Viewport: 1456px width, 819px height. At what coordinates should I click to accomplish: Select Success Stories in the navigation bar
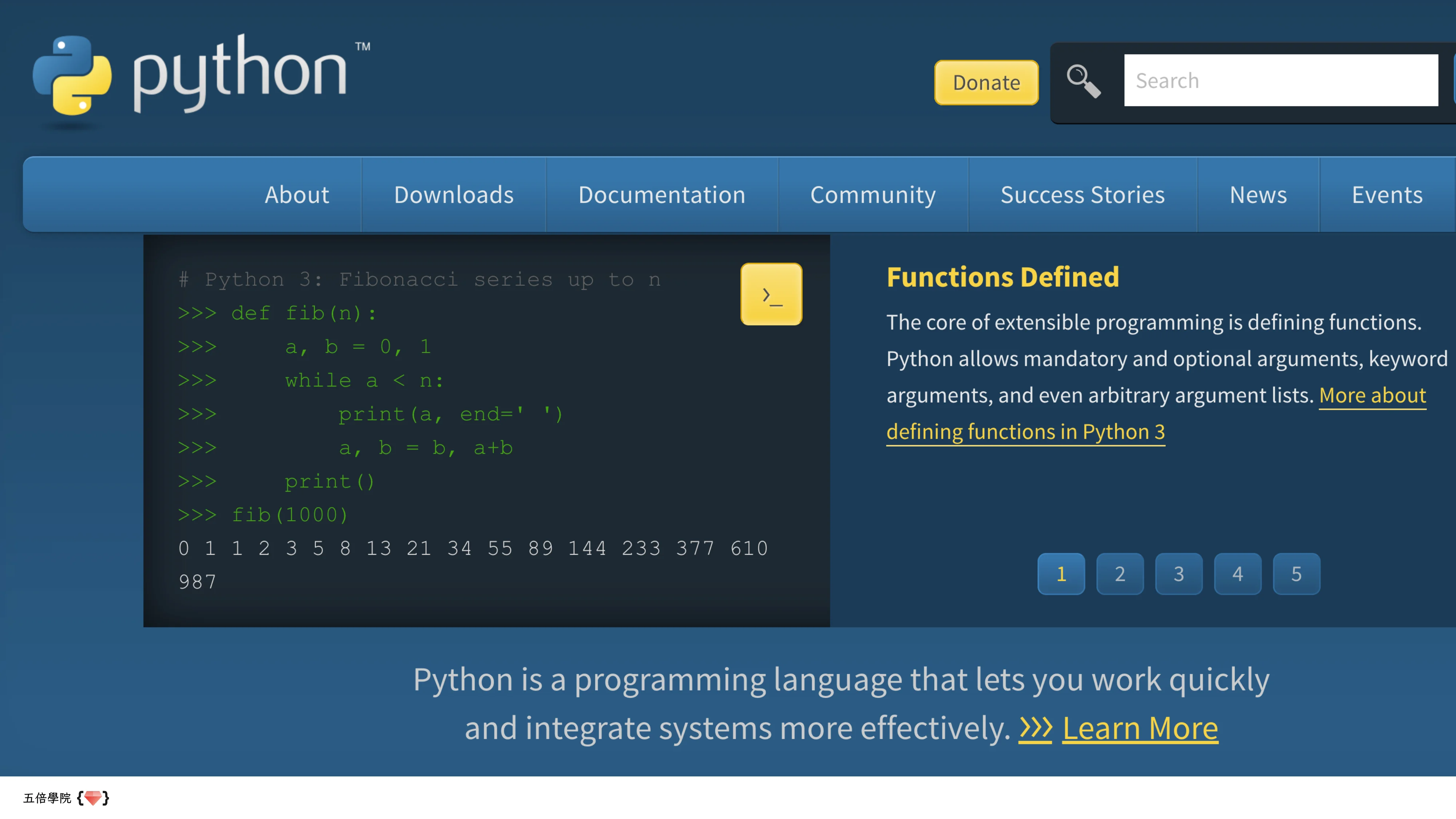point(1083,194)
